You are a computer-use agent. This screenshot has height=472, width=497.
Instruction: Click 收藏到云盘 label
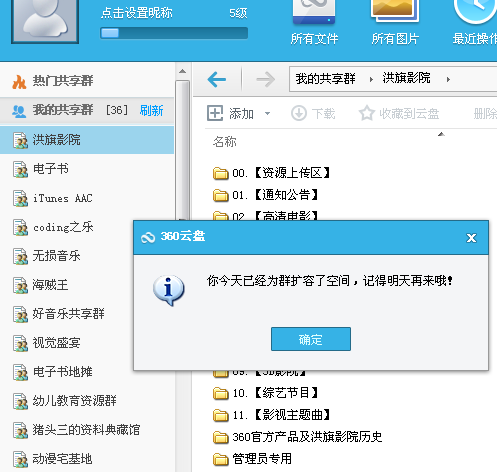[409, 114]
